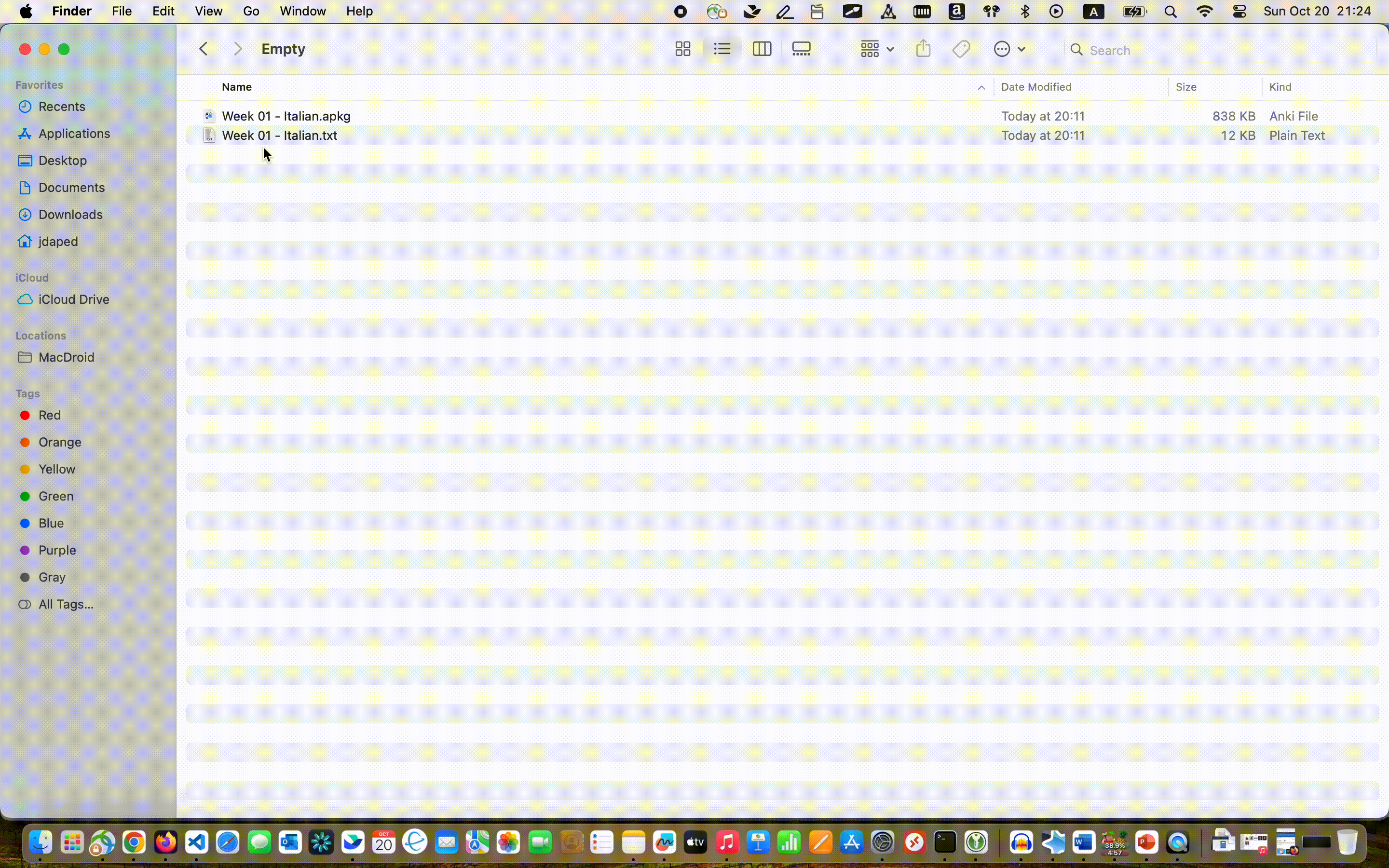Launch Terminal from the Dock
Viewport: 1389px width, 868px height.
945,843
